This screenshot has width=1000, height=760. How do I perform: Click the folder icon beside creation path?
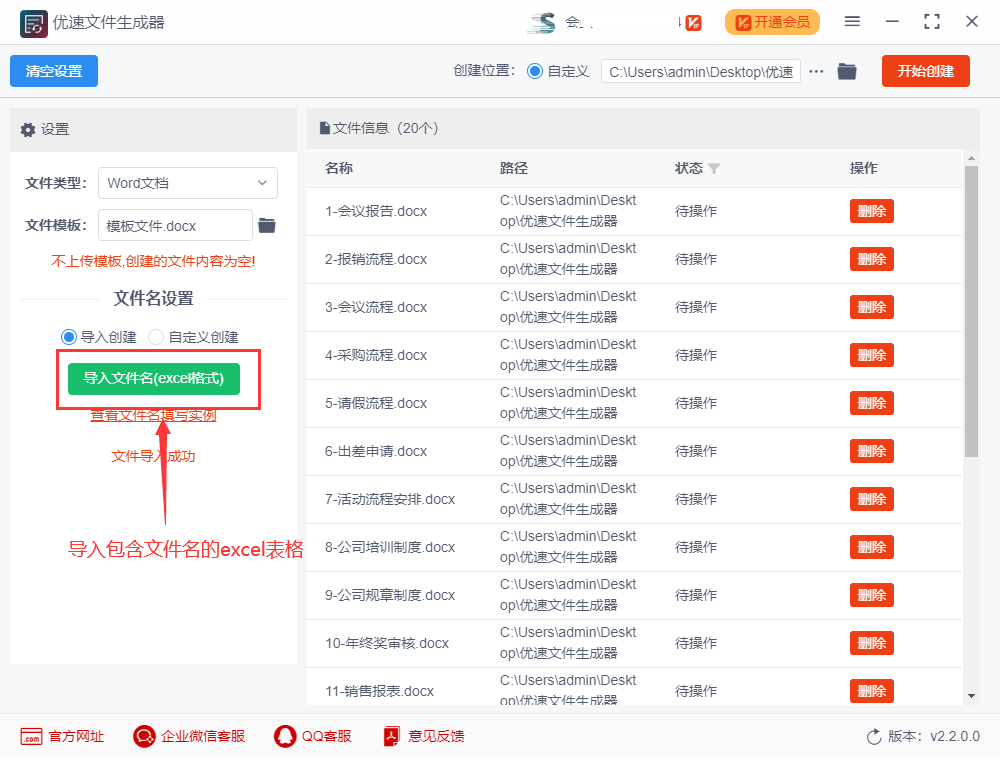click(x=847, y=71)
